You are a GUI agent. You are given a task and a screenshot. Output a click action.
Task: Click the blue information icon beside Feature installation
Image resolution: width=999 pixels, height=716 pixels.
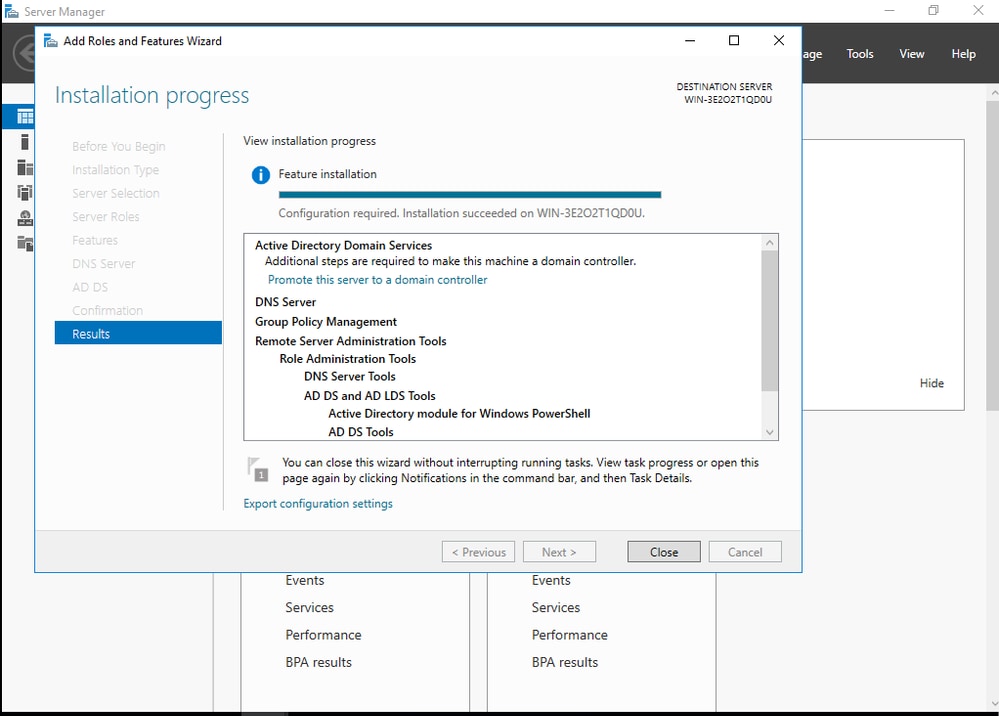pyautogui.click(x=261, y=175)
